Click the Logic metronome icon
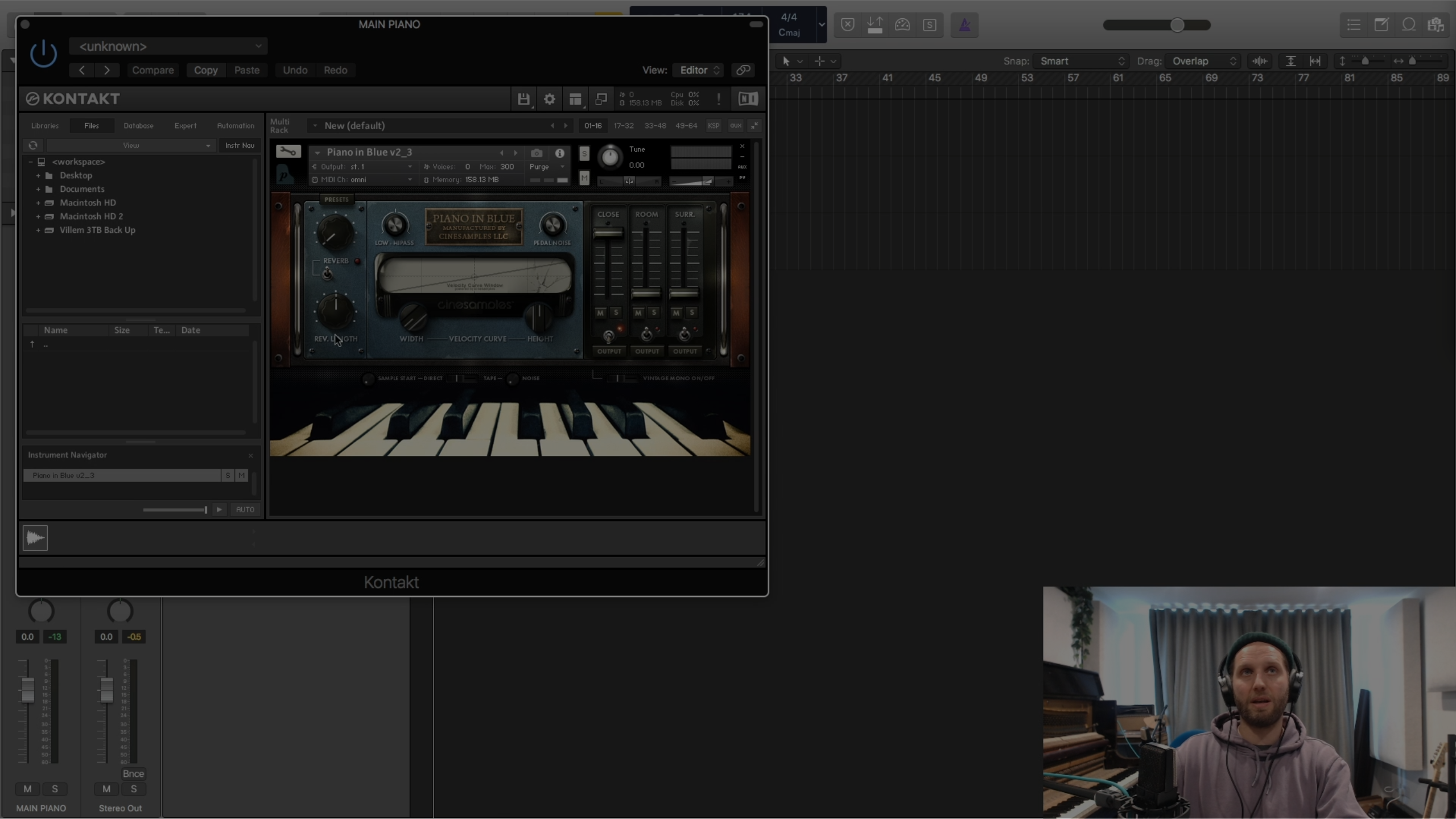Viewport: 1456px width, 819px height. pyautogui.click(x=964, y=25)
